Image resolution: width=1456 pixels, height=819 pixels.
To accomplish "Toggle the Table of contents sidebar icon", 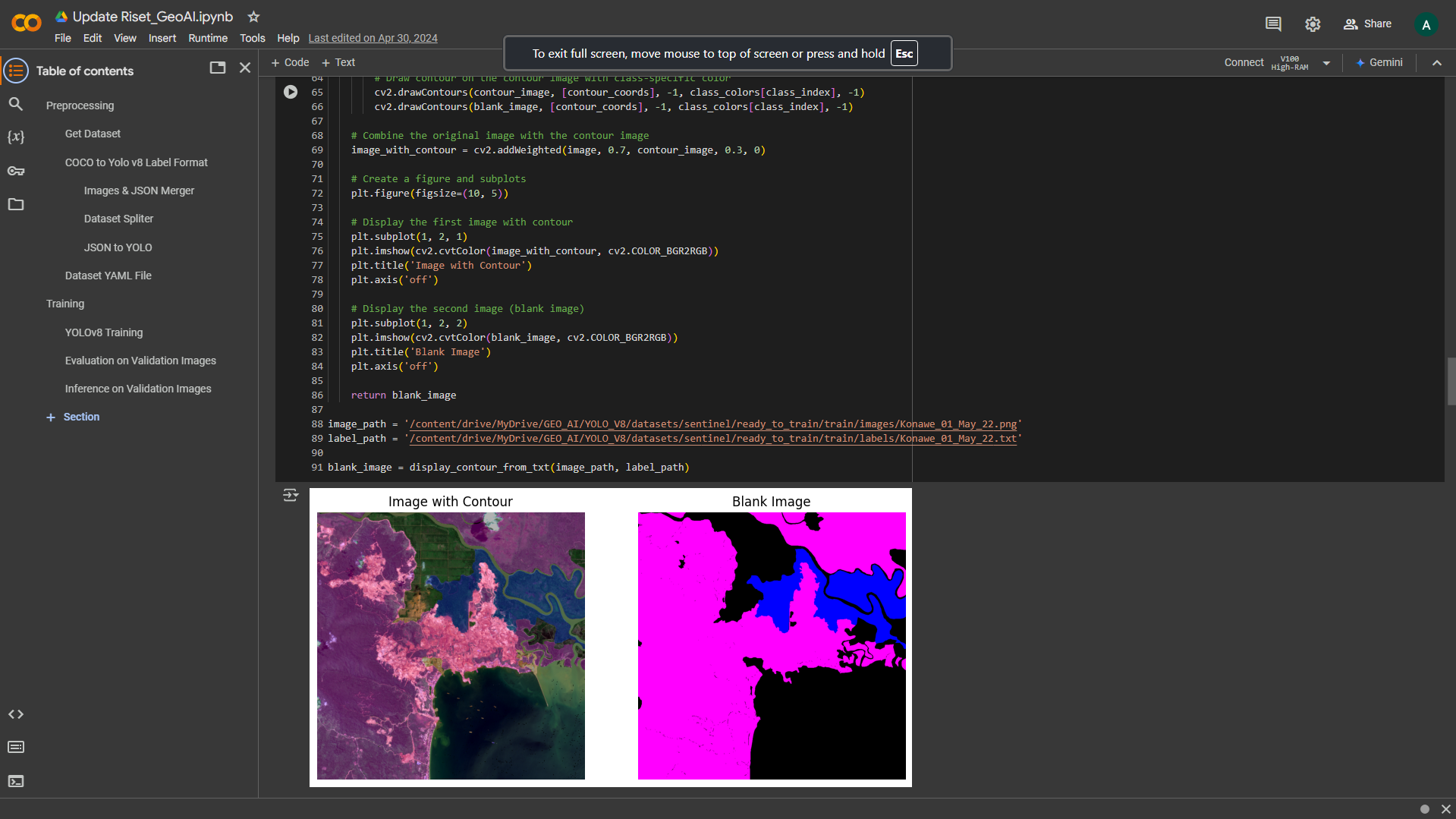I will point(16,71).
